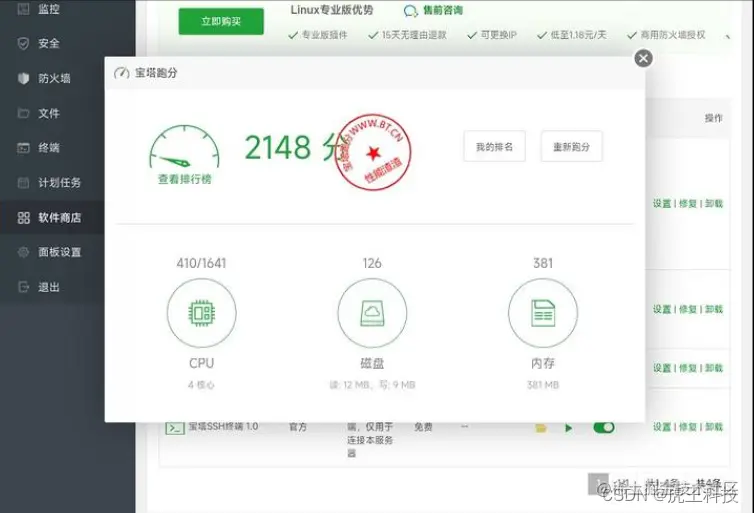The height and width of the screenshot is (513, 754).
Task: Click the 410/1641 CPU score
Action: (x=201, y=263)
